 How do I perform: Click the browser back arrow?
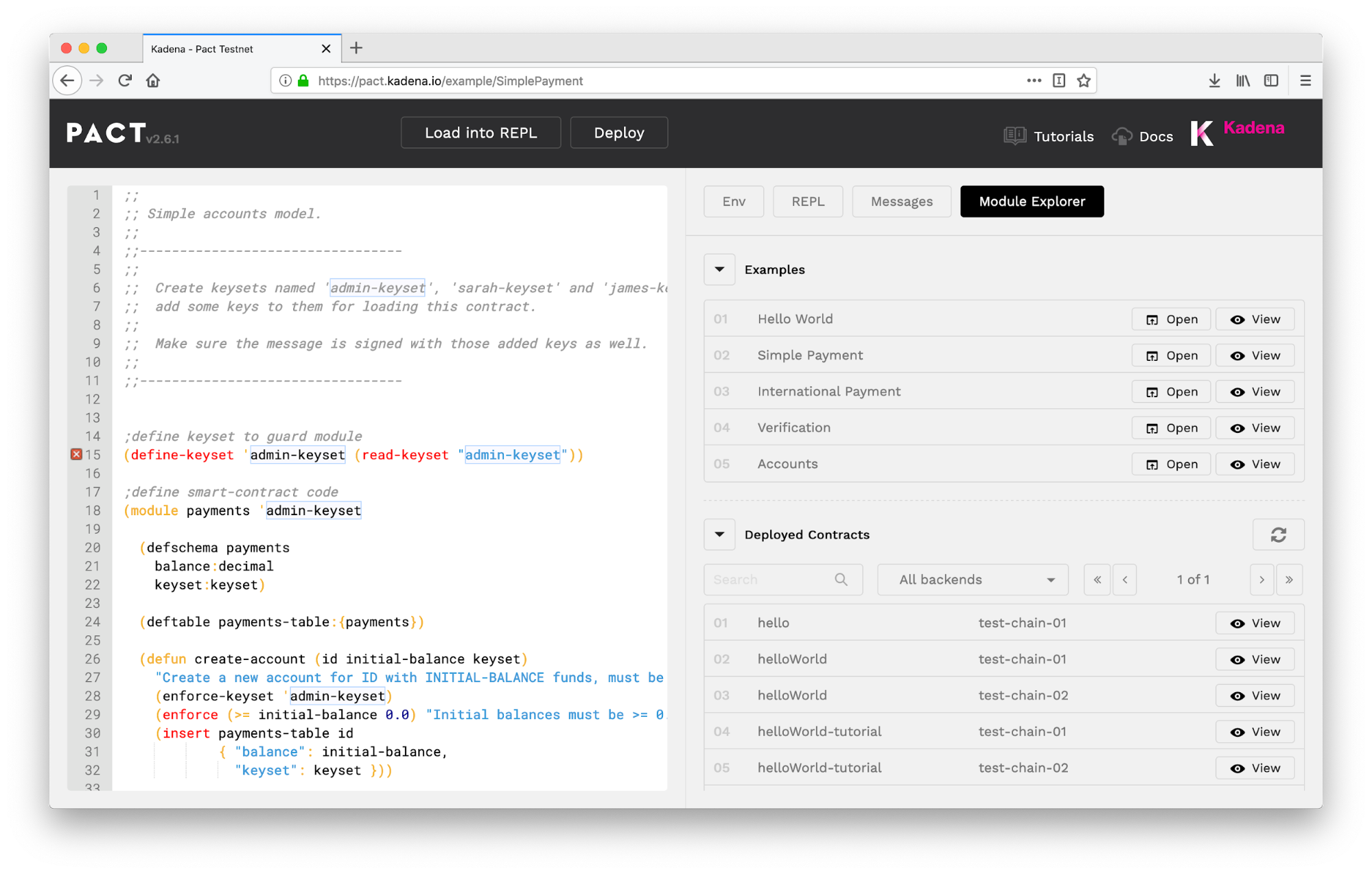point(67,80)
